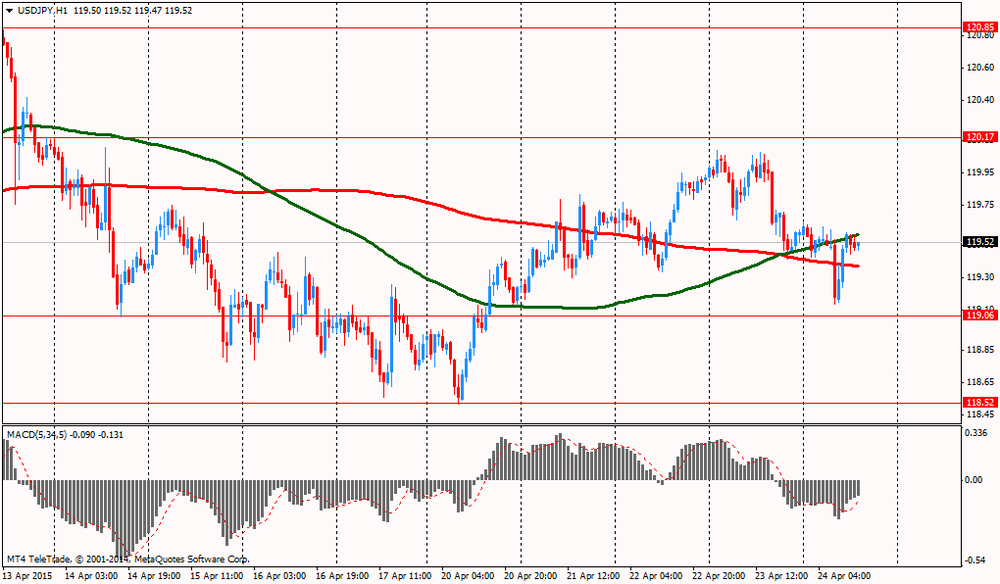Click the 17 Apr 11:00 time label

(x=405, y=576)
